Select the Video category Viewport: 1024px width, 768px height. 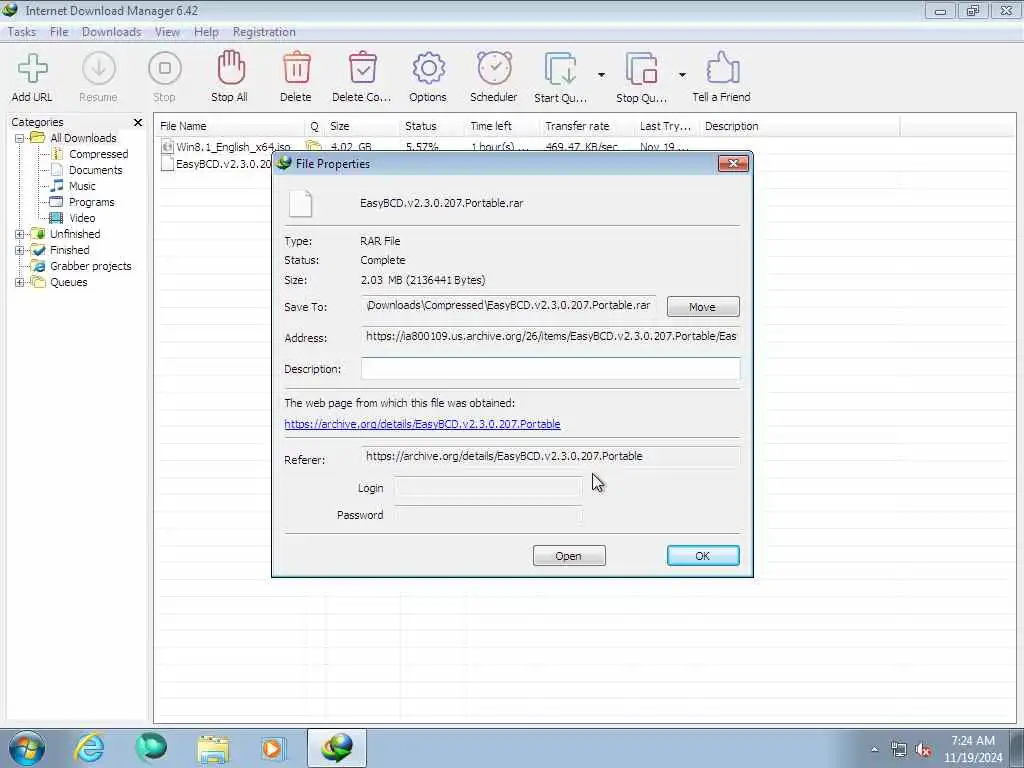point(82,218)
